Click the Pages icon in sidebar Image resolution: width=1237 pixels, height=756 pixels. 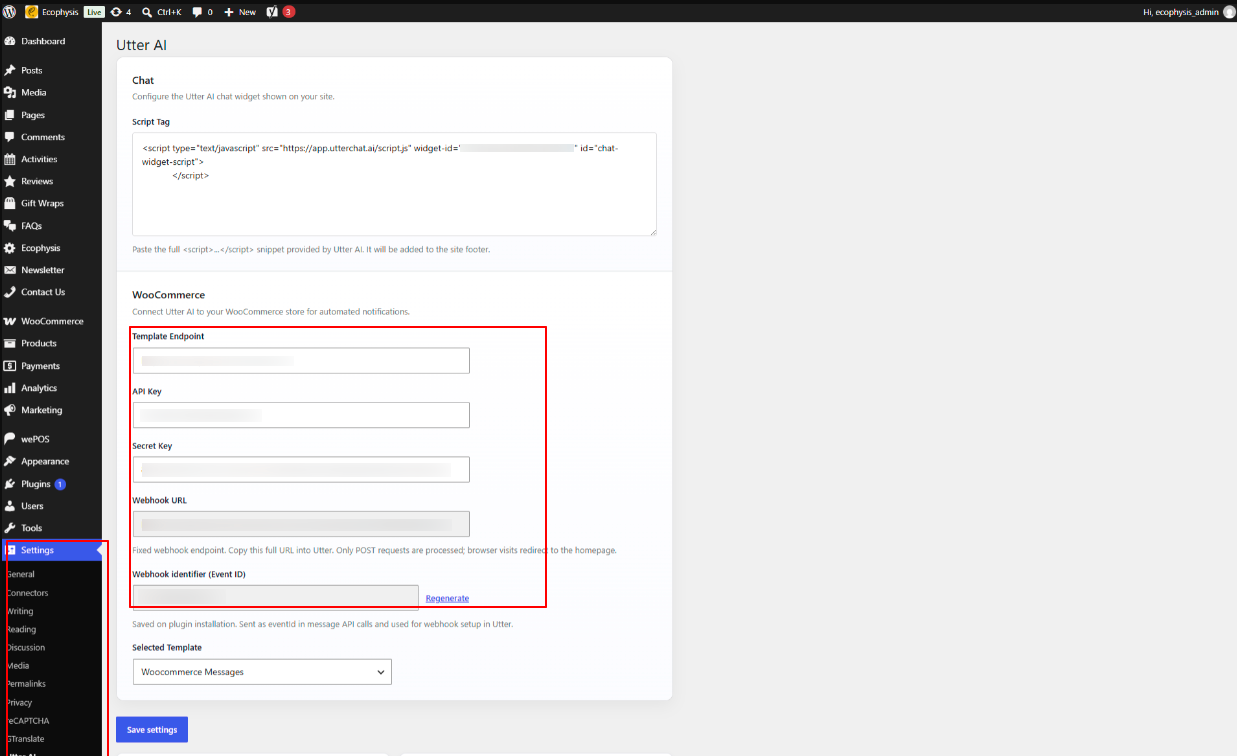tap(10, 115)
